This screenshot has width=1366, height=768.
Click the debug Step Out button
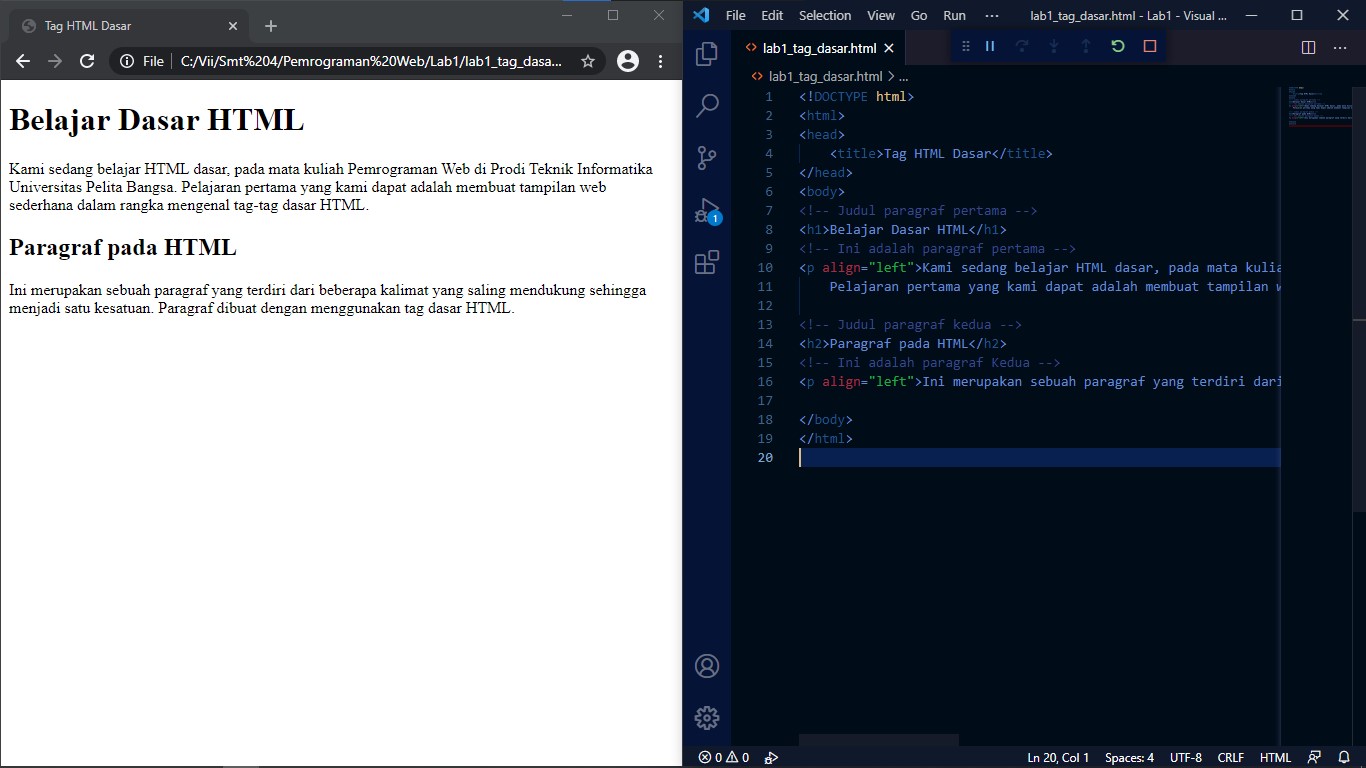pos(1086,46)
